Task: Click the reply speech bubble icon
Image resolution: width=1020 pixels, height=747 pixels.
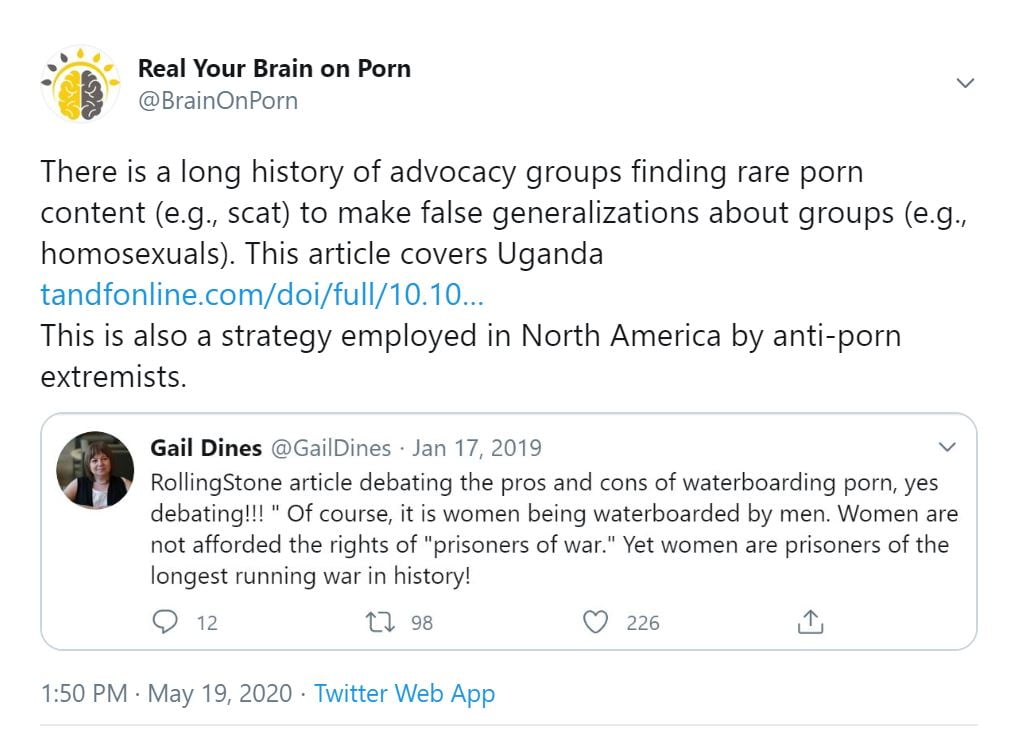Action: pyautogui.click(x=164, y=622)
